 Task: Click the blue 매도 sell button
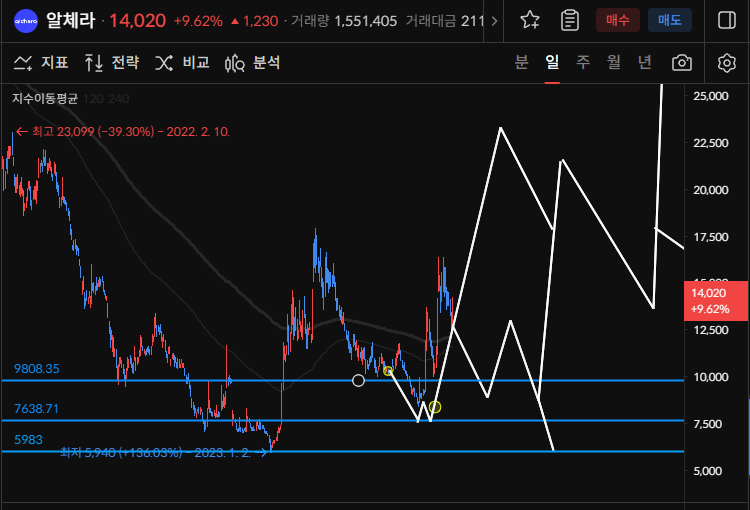pyautogui.click(x=670, y=20)
